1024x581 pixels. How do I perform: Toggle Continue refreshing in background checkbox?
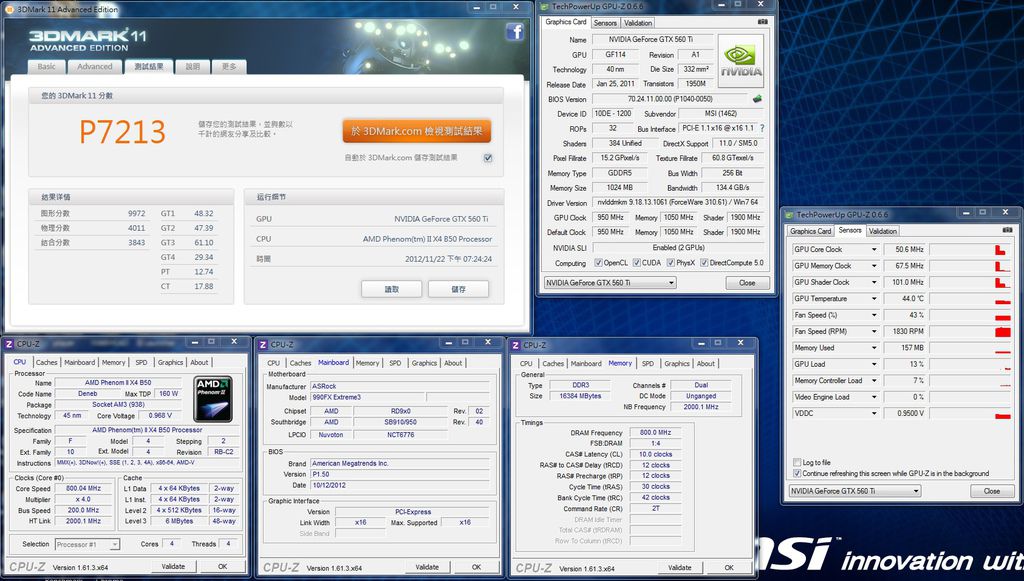pyautogui.click(x=797, y=473)
